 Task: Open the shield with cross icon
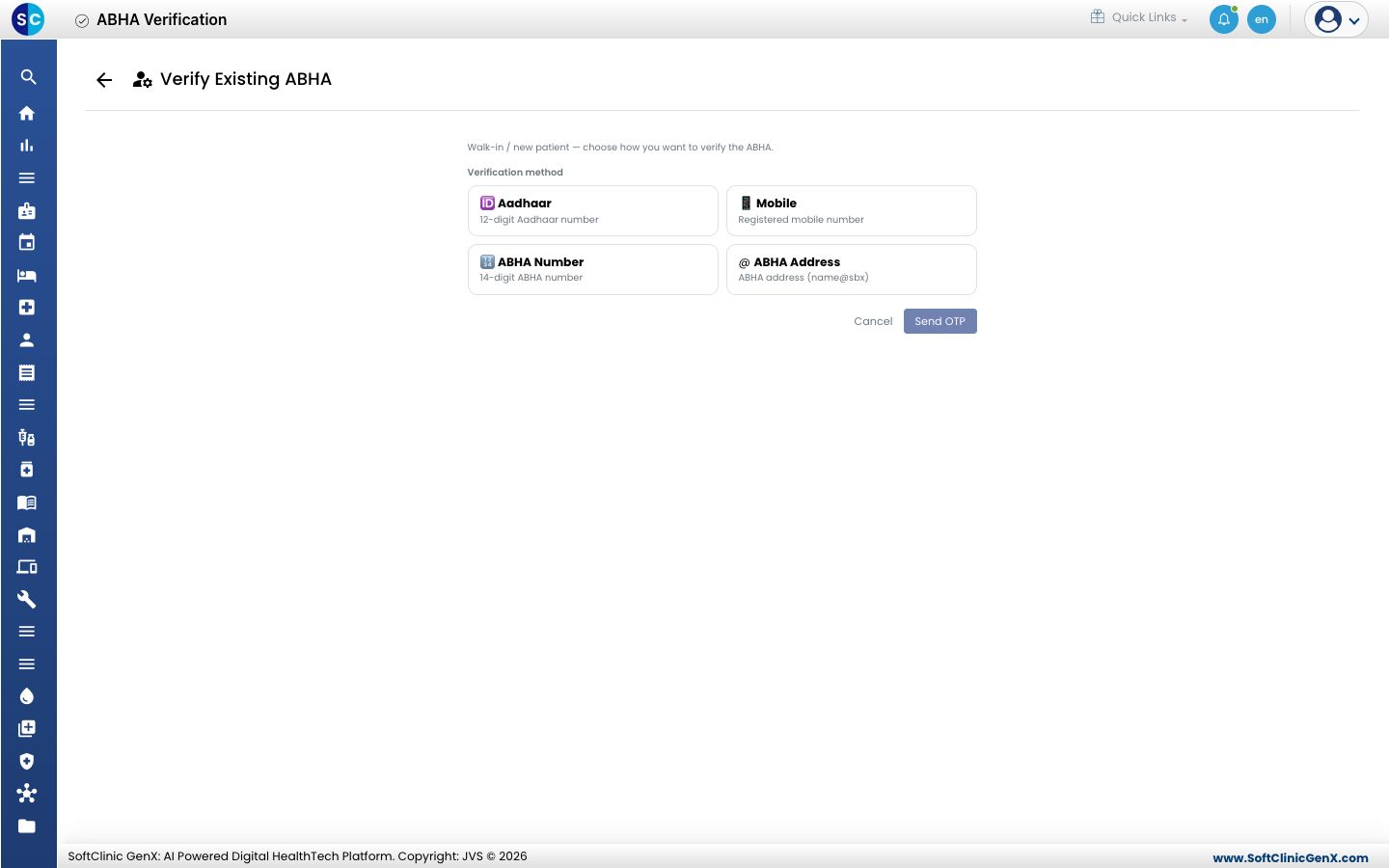27,761
